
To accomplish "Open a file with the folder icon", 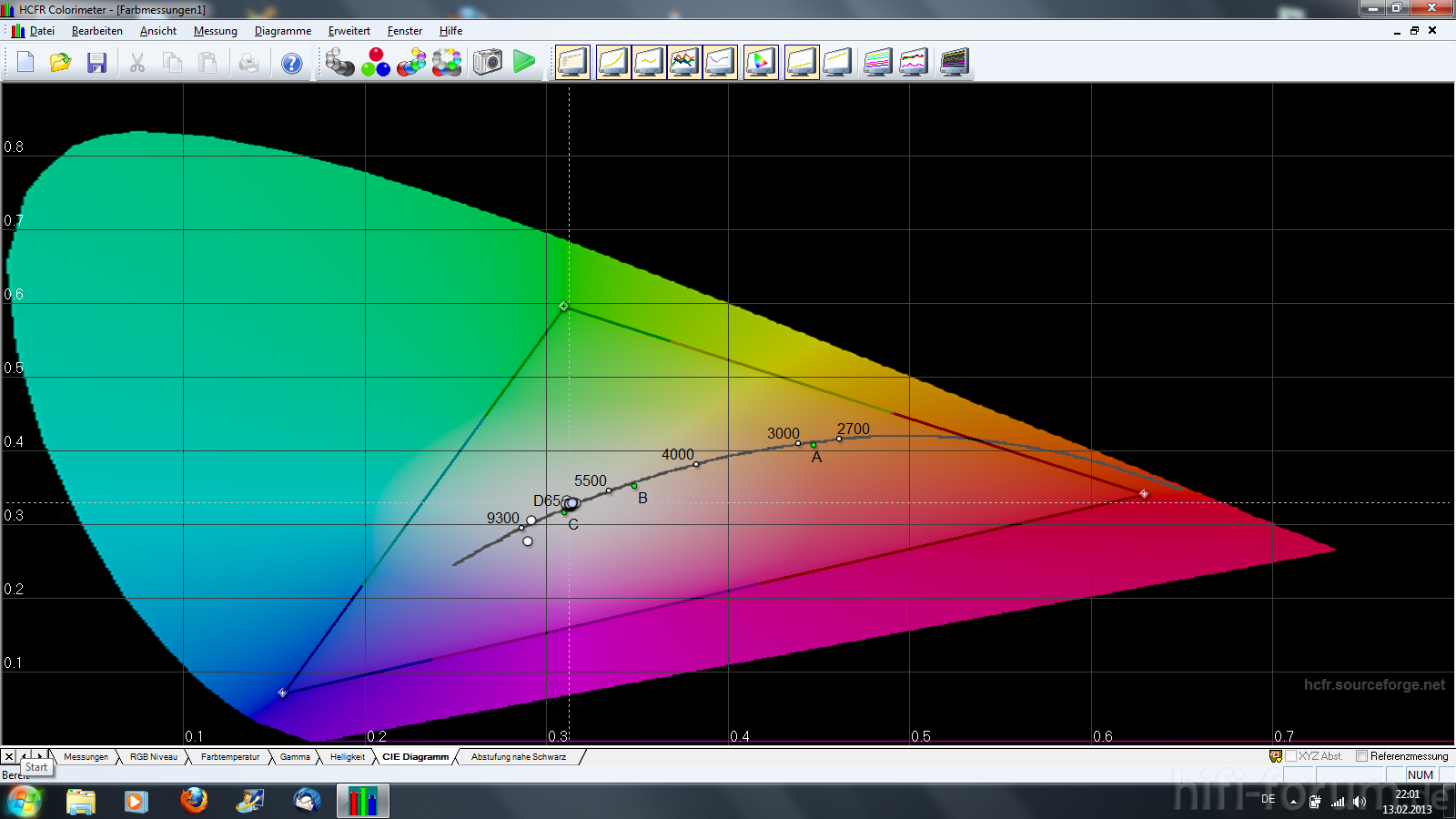I will point(61,63).
